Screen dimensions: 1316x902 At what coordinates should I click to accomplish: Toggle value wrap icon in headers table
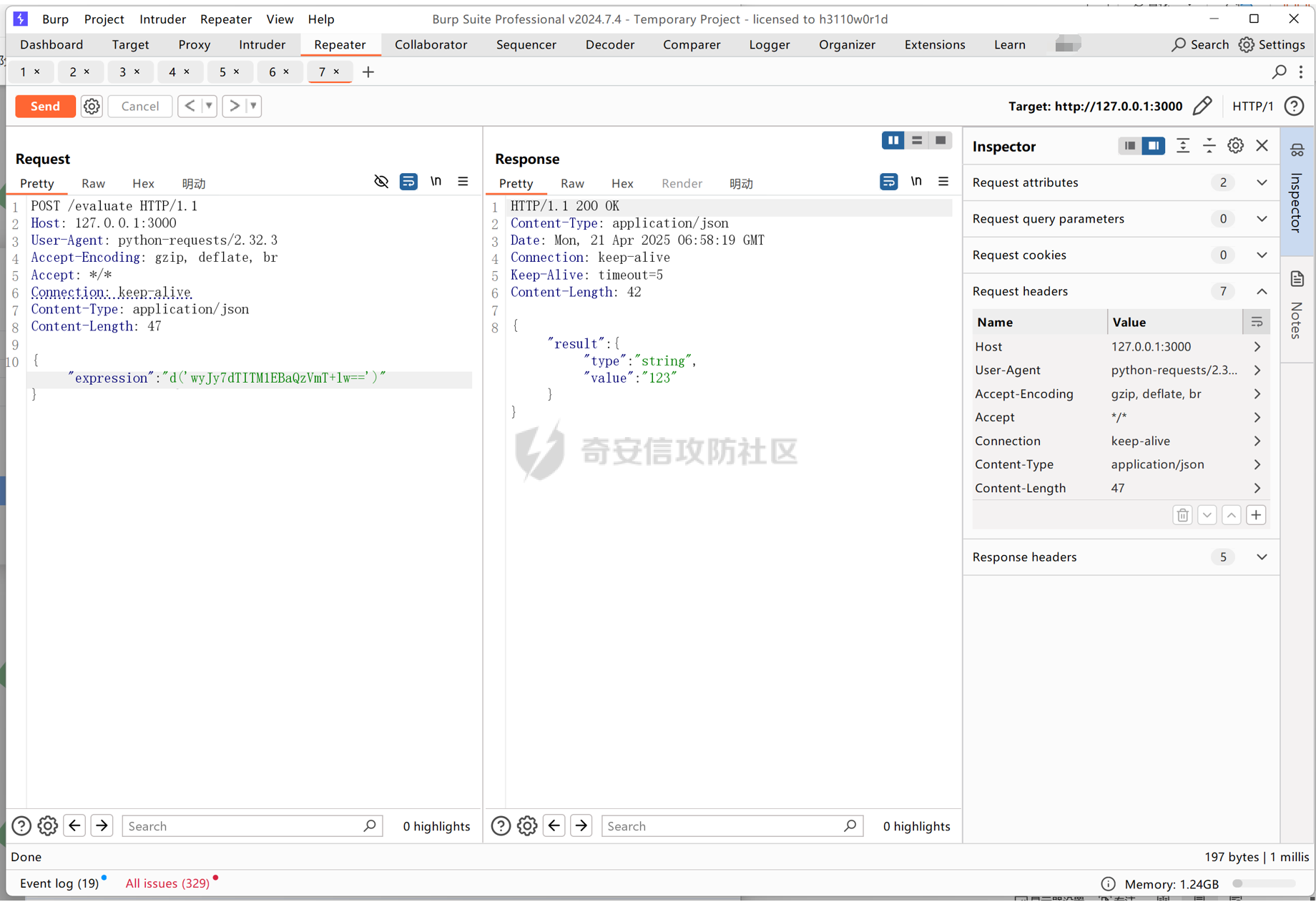coord(1257,323)
